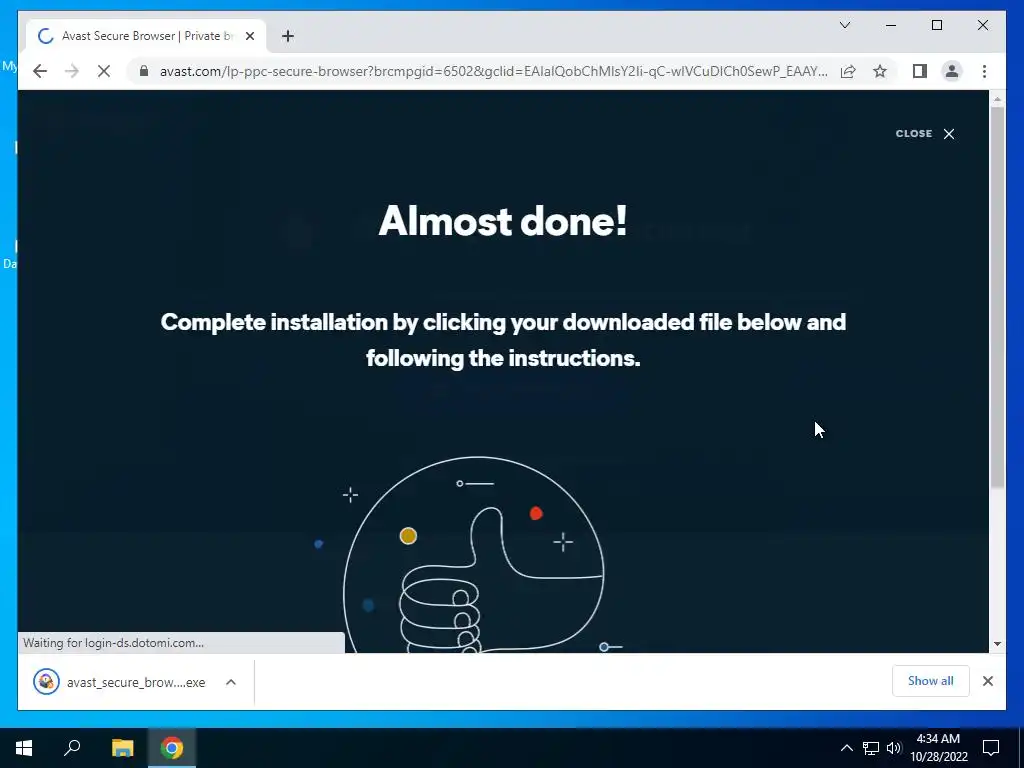Click Show all downloads
The image size is (1024, 768).
(931, 681)
